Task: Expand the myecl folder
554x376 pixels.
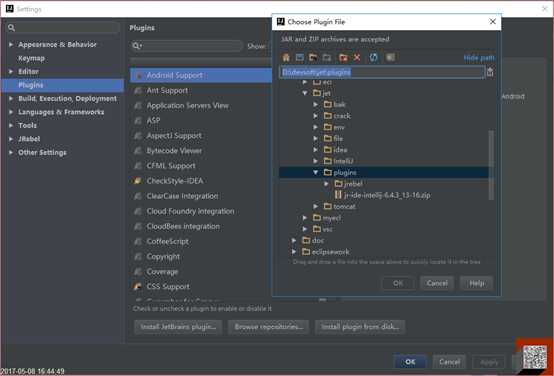Action: coord(305,218)
